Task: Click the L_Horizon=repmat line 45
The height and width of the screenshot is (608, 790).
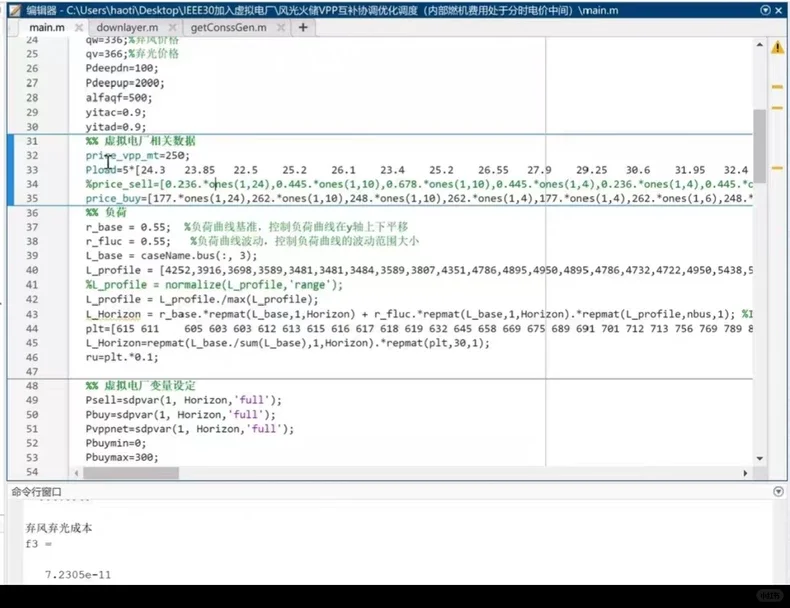Action: click(287, 343)
